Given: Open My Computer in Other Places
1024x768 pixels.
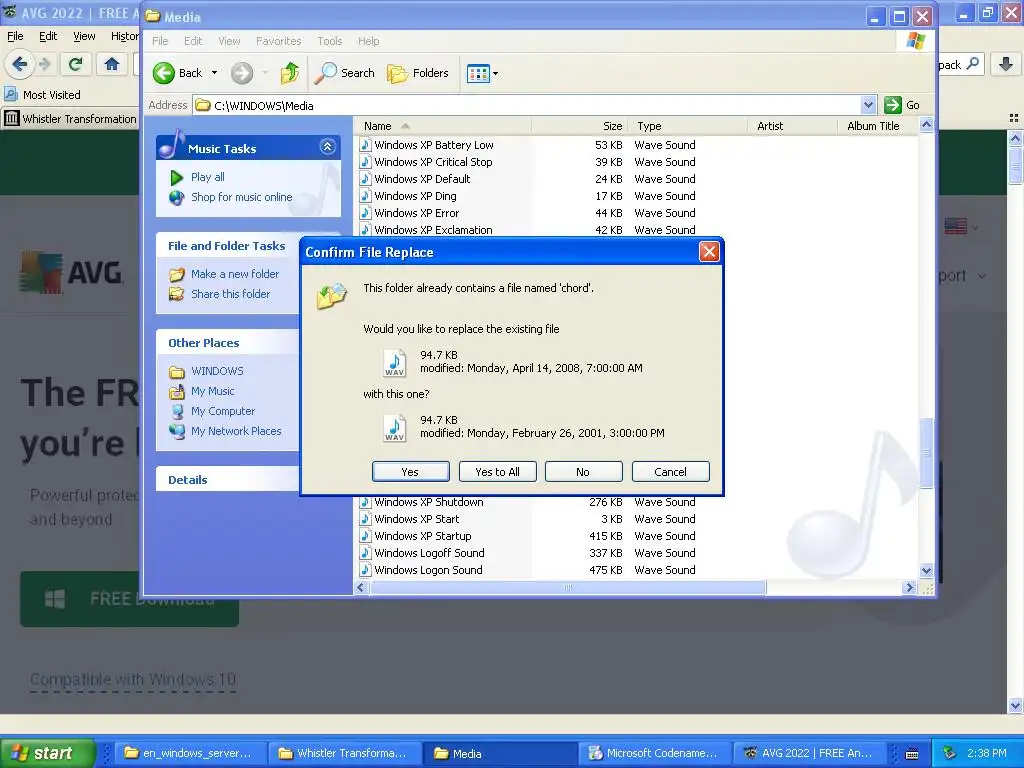Looking at the screenshot, I should click(x=223, y=411).
